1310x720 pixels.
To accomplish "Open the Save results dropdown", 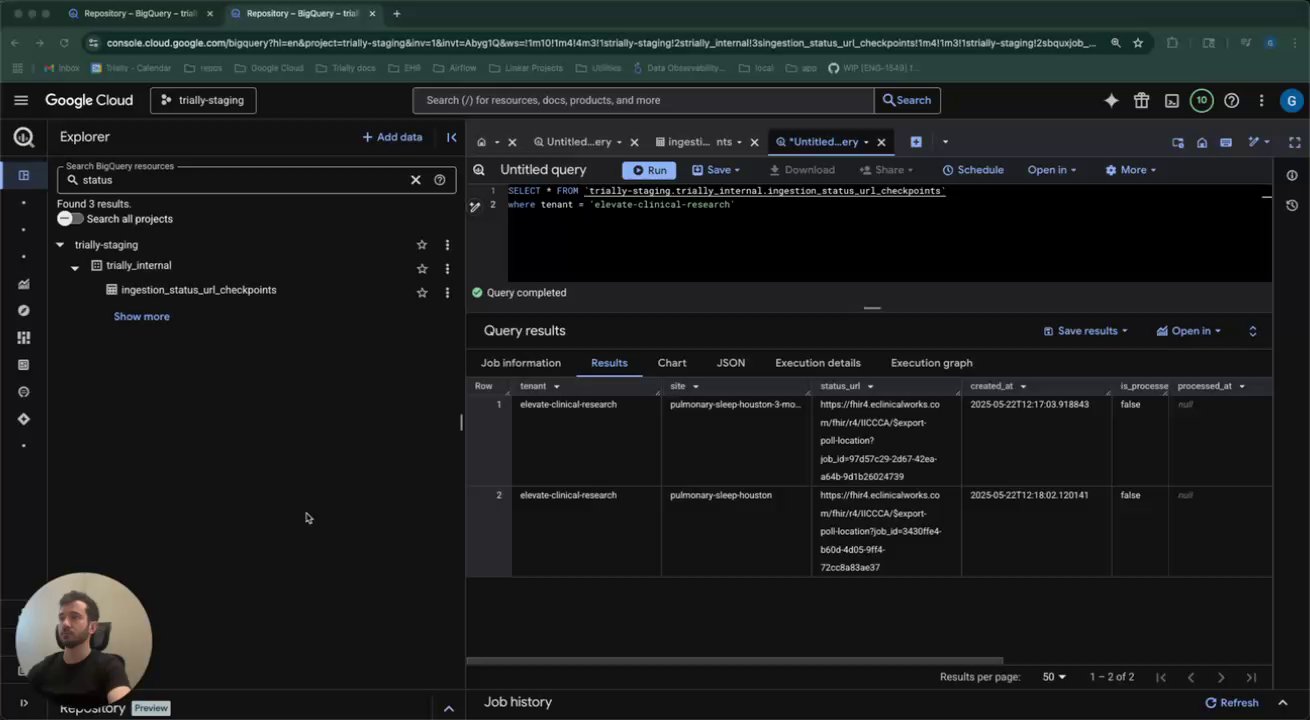I will (x=1085, y=331).
